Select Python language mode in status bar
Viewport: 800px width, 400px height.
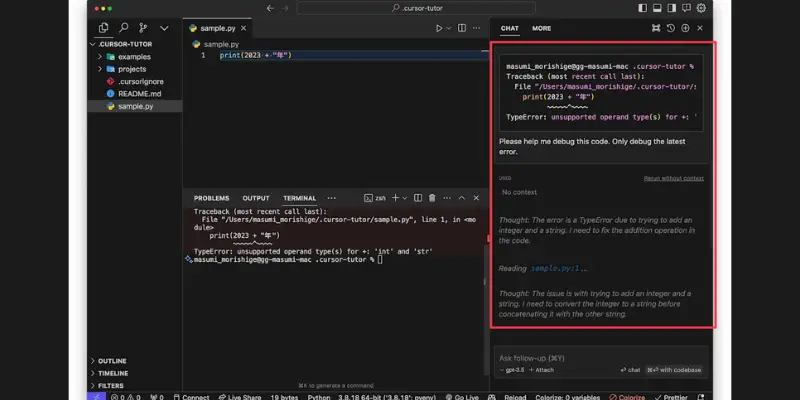click(319, 397)
